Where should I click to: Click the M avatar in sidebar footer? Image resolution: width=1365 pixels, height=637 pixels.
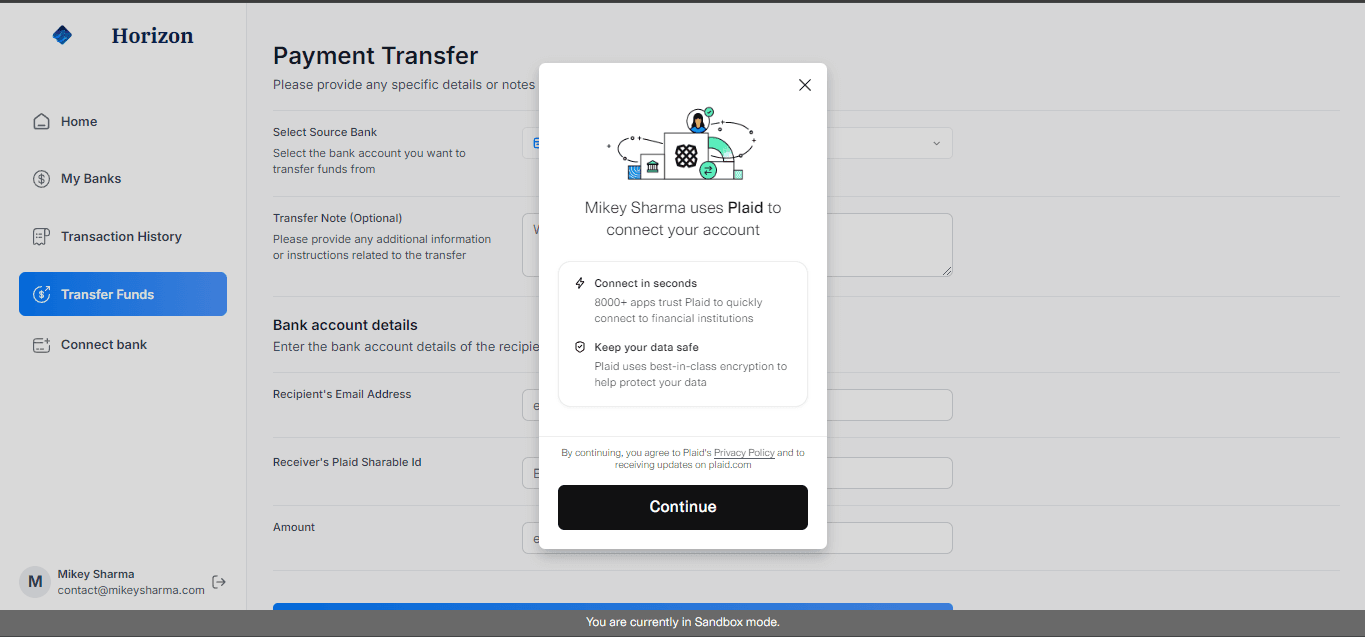point(35,582)
